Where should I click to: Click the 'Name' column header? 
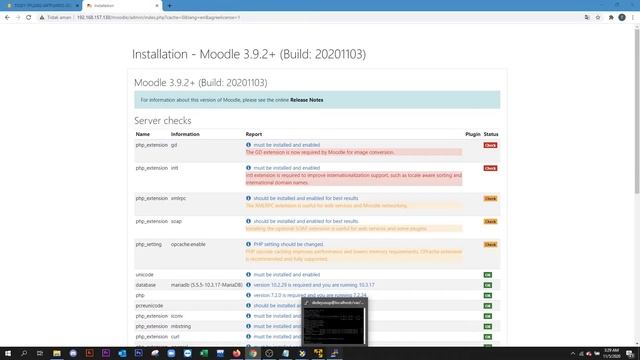coord(142,134)
